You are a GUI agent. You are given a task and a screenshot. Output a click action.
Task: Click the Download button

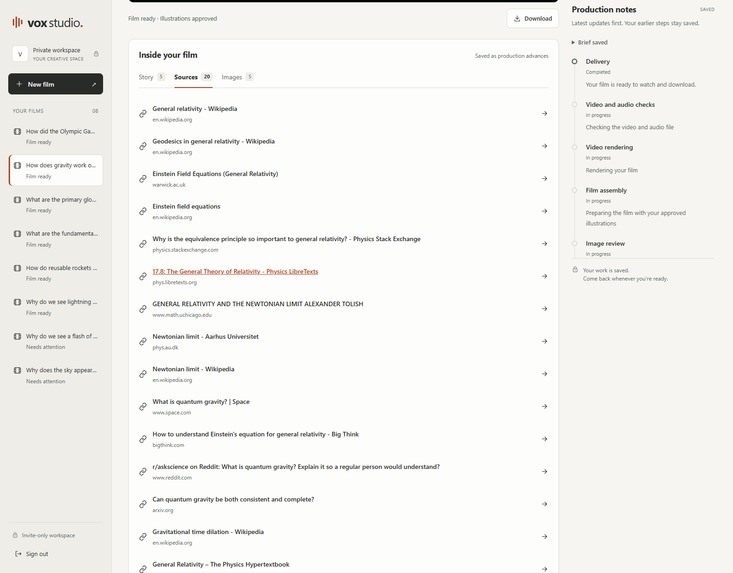pyautogui.click(x=532, y=19)
